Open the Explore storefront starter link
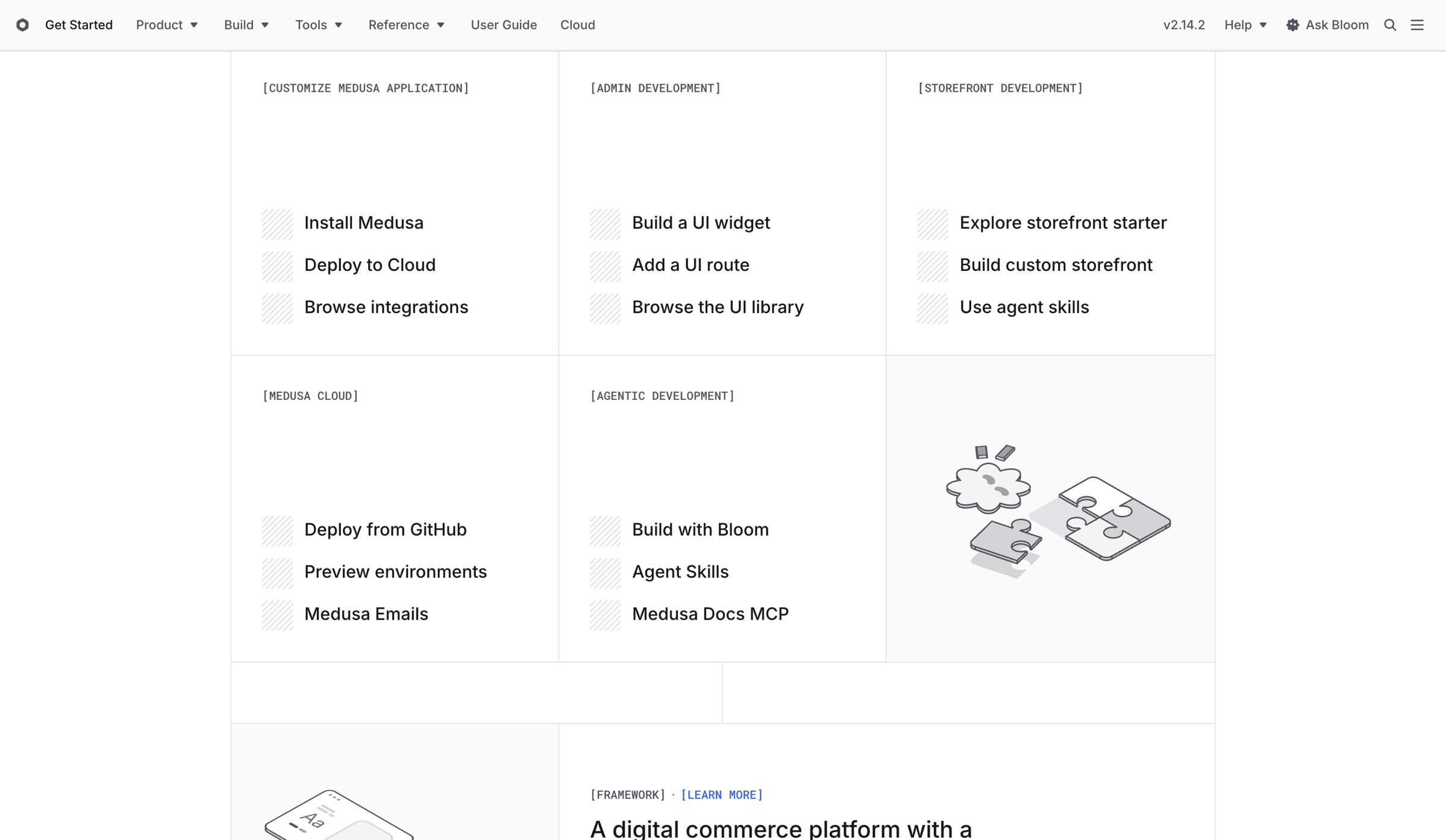The width and height of the screenshot is (1446, 840). point(1063,223)
